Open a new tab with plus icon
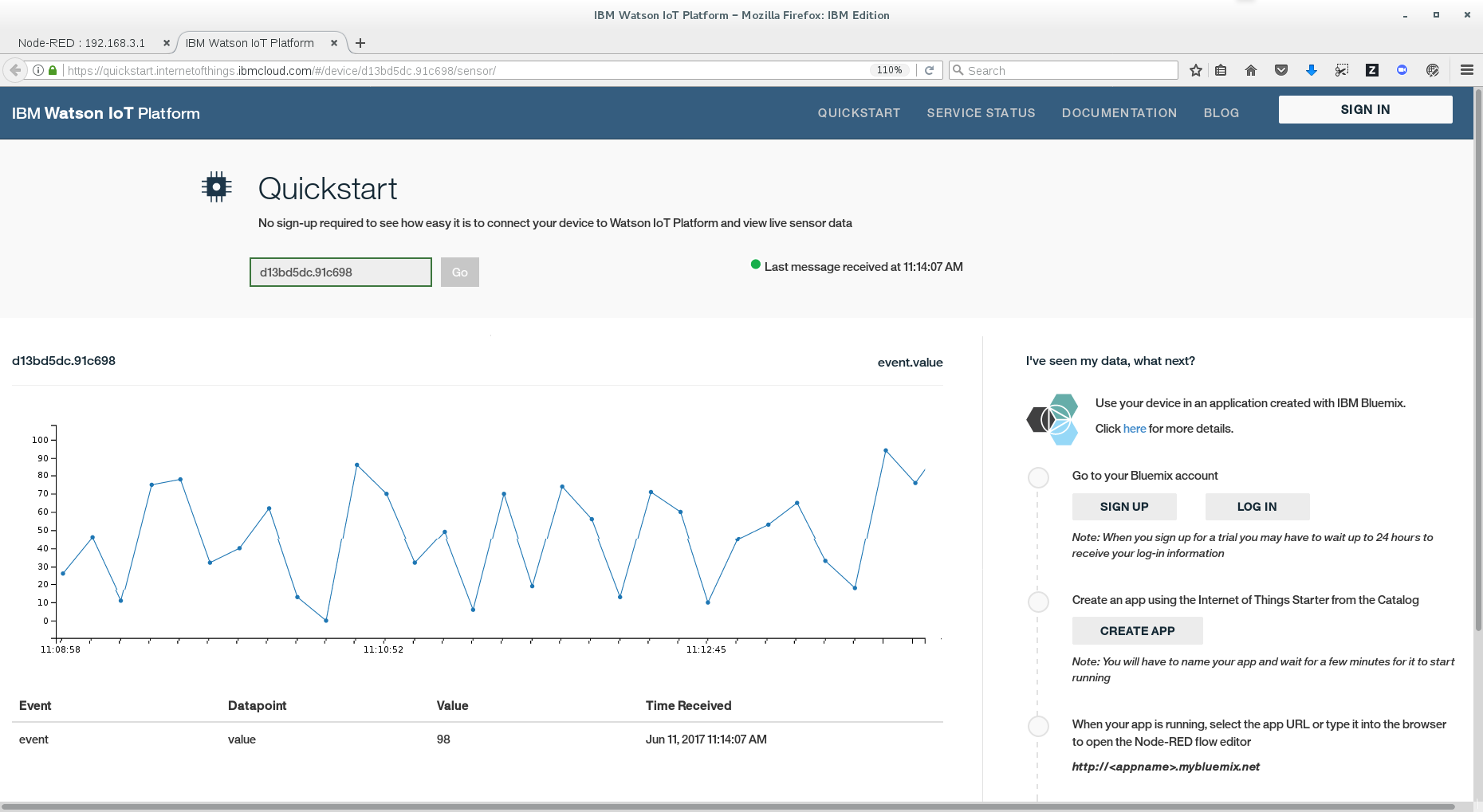This screenshot has height=812, width=1483. coord(360,43)
